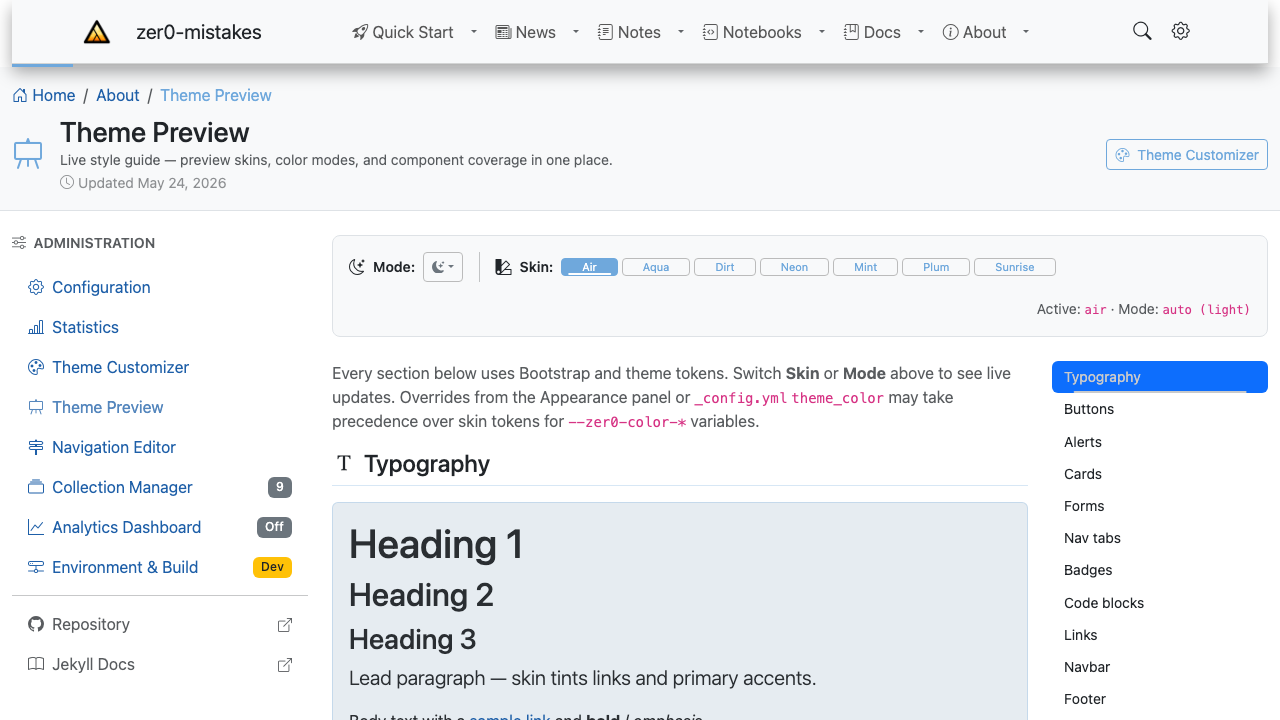Click the Collection Manager icon

point(36,487)
